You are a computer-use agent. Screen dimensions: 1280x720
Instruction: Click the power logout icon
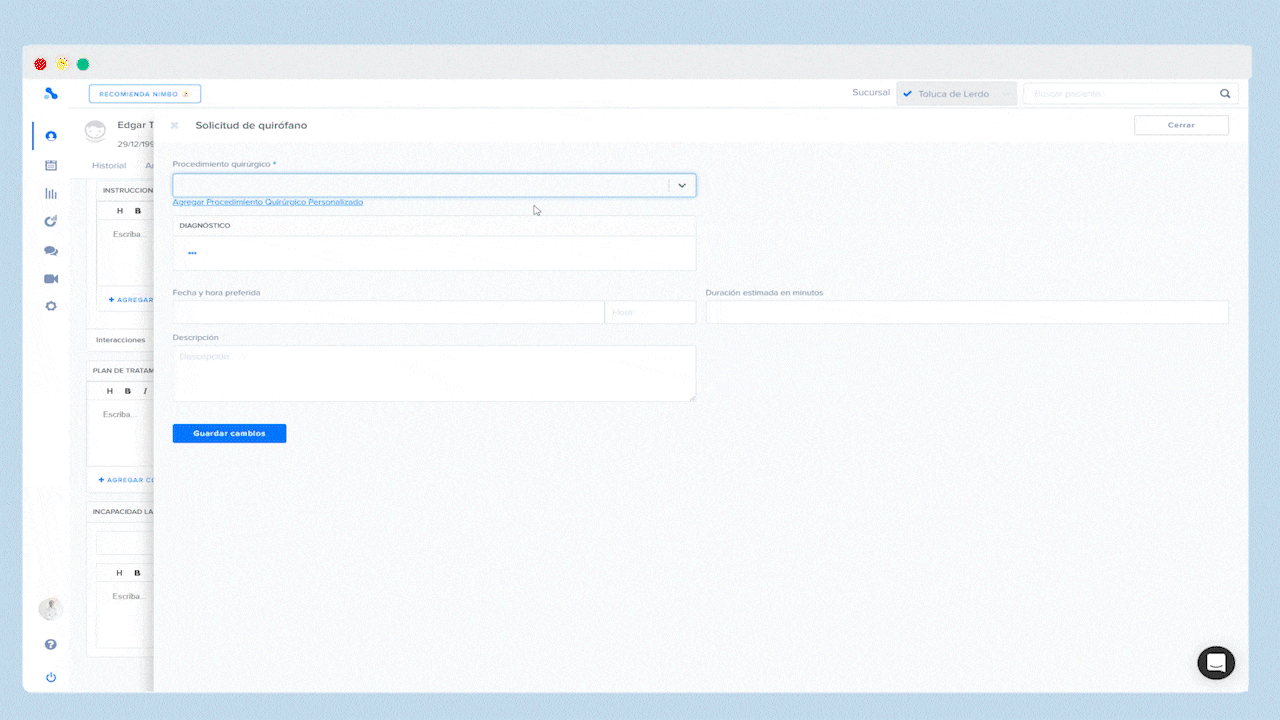click(51, 677)
